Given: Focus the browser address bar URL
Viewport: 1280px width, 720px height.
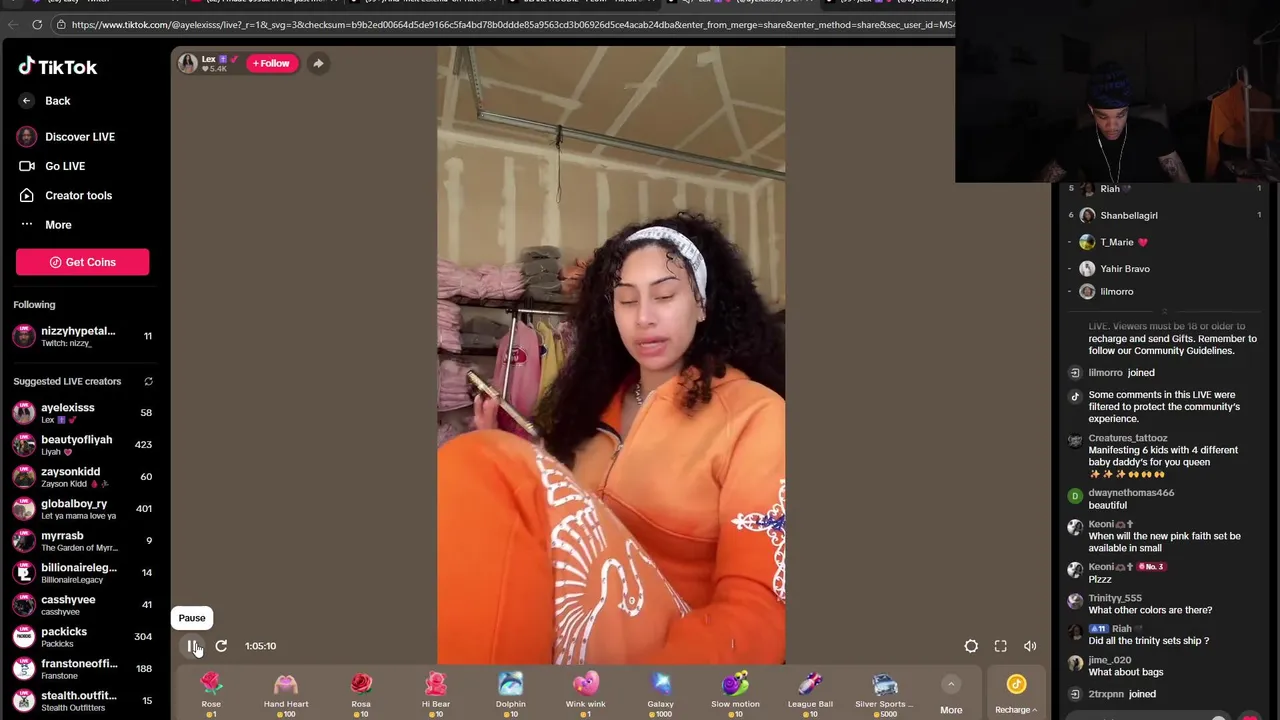Looking at the screenshot, I should coord(510,24).
